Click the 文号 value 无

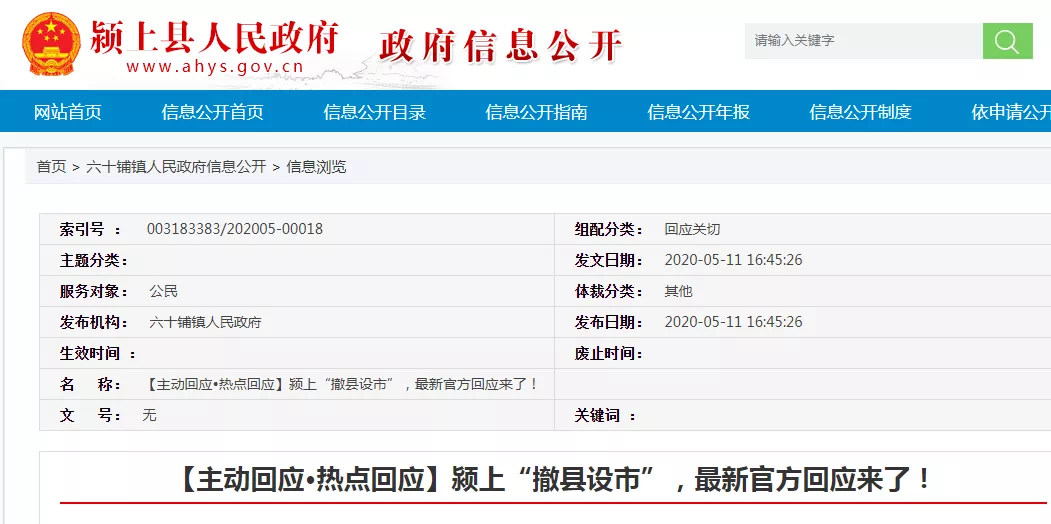coord(149,415)
